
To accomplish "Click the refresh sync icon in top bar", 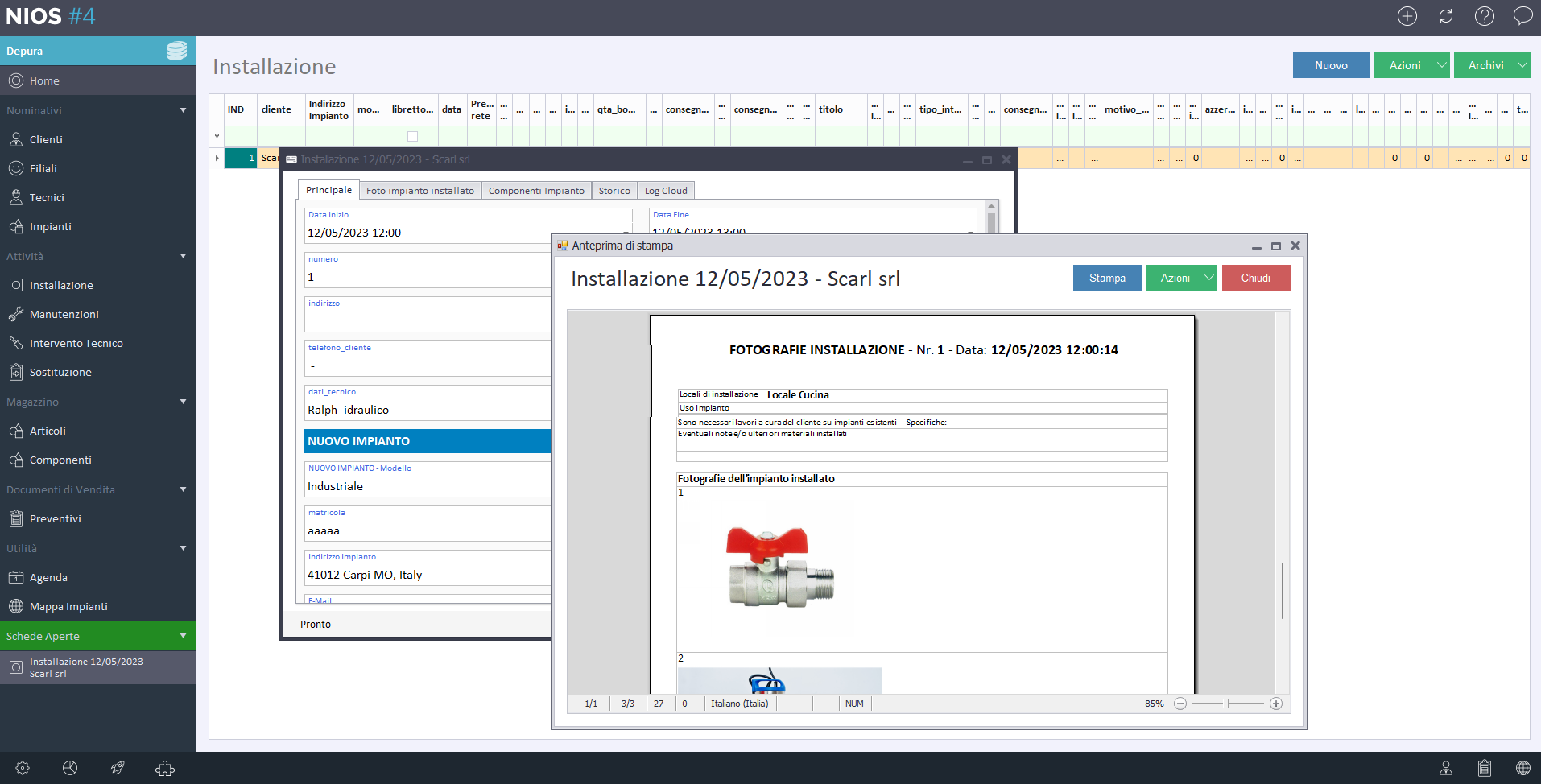I will tap(1445, 16).
